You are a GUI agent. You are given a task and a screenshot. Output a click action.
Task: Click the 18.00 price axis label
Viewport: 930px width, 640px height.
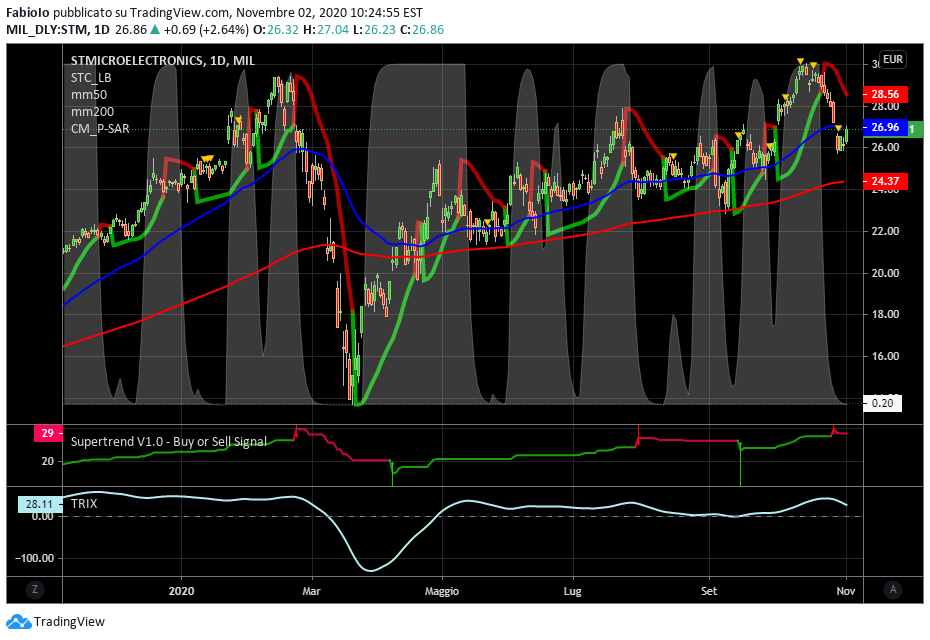885,314
